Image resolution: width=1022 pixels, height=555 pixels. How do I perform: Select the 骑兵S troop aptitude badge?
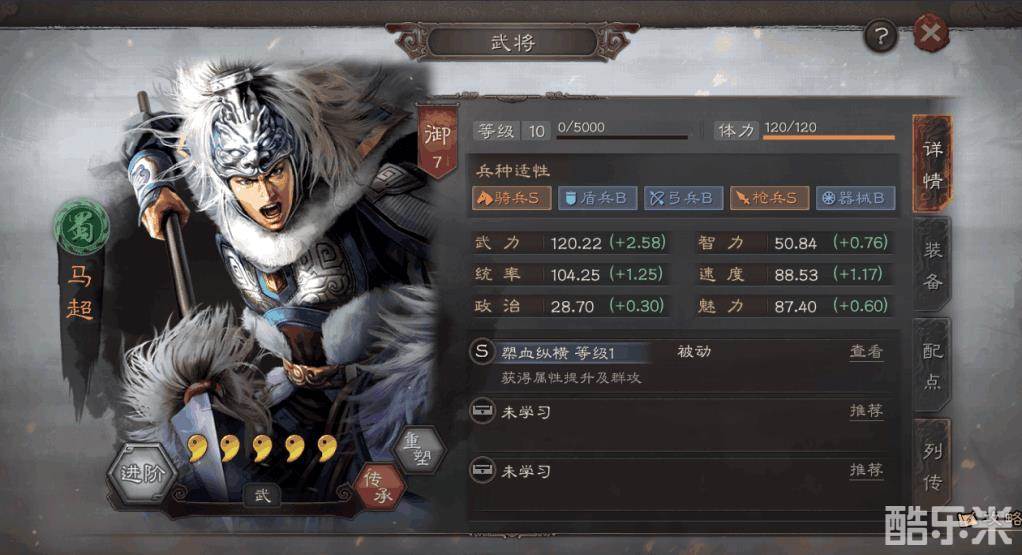(x=512, y=198)
